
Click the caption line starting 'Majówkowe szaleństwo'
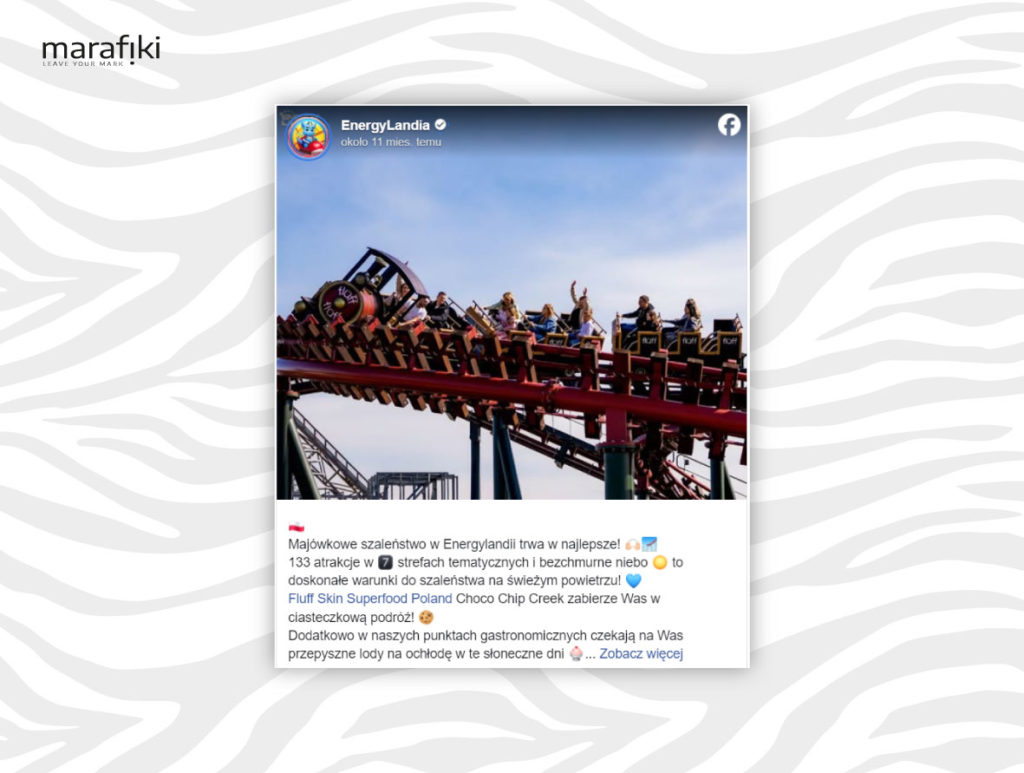[473, 544]
